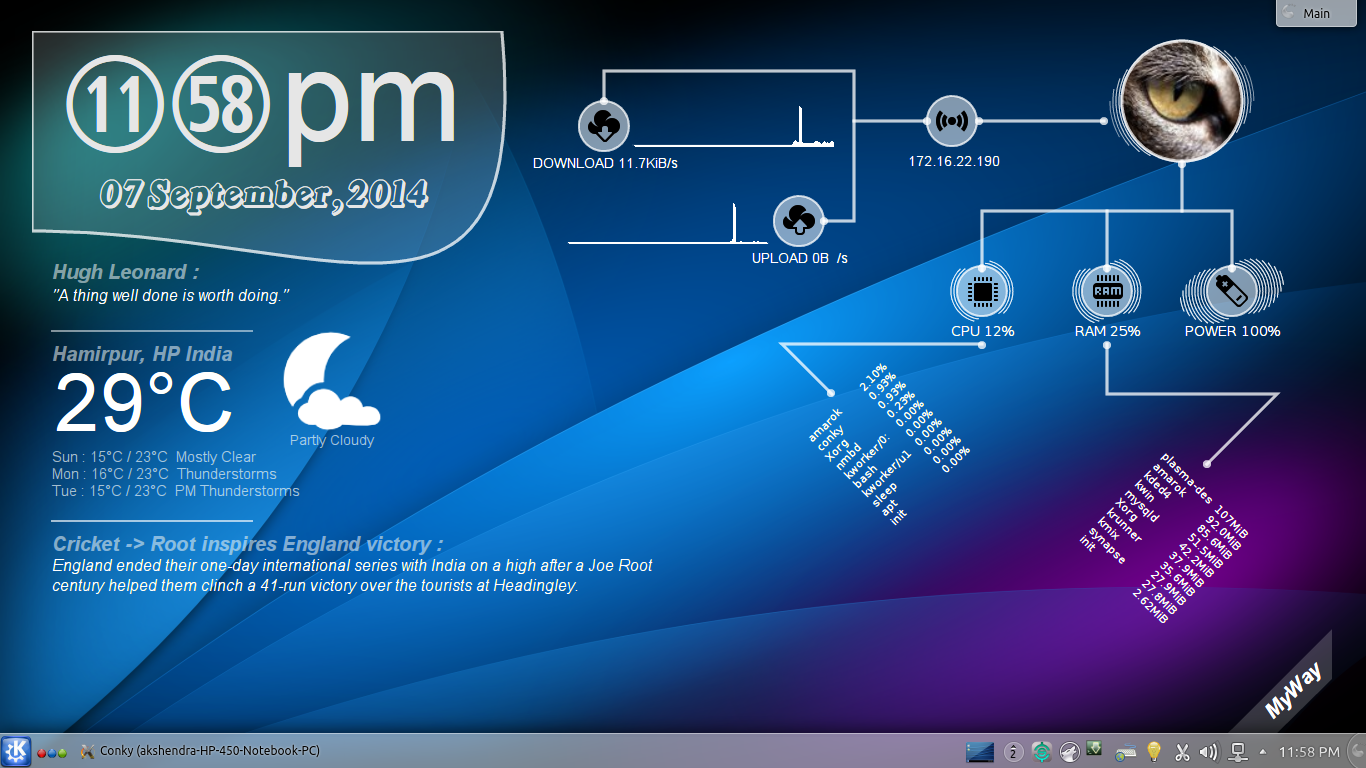Open the Klipper scissors clipboard icon
1366x768 pixels.
(1181, 751)
